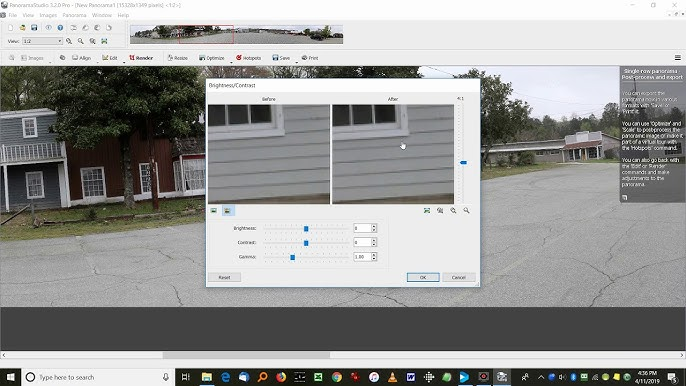Click the After preview image
The width and height of the screenshot is (686, 386).
393,154
